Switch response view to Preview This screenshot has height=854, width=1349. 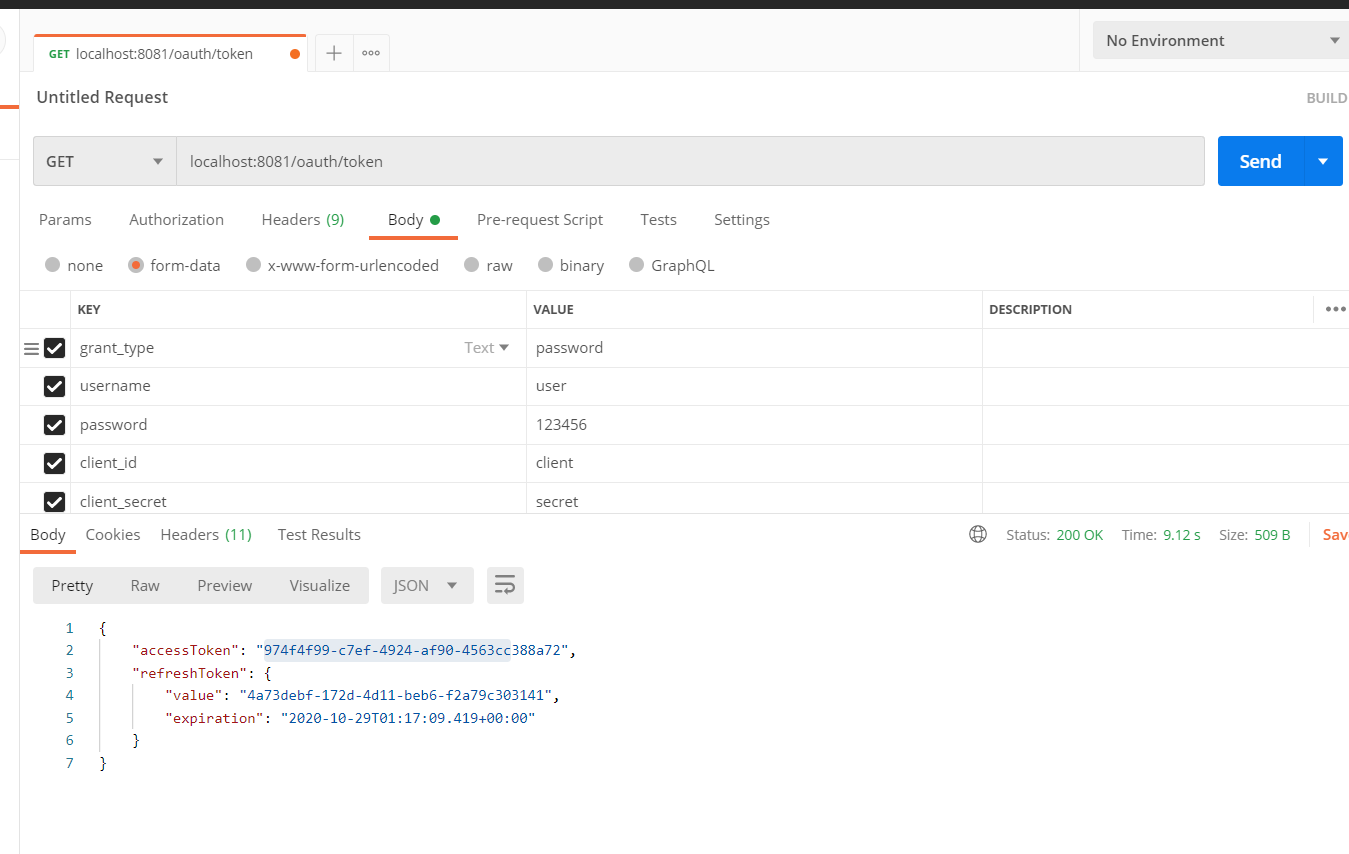225,585
